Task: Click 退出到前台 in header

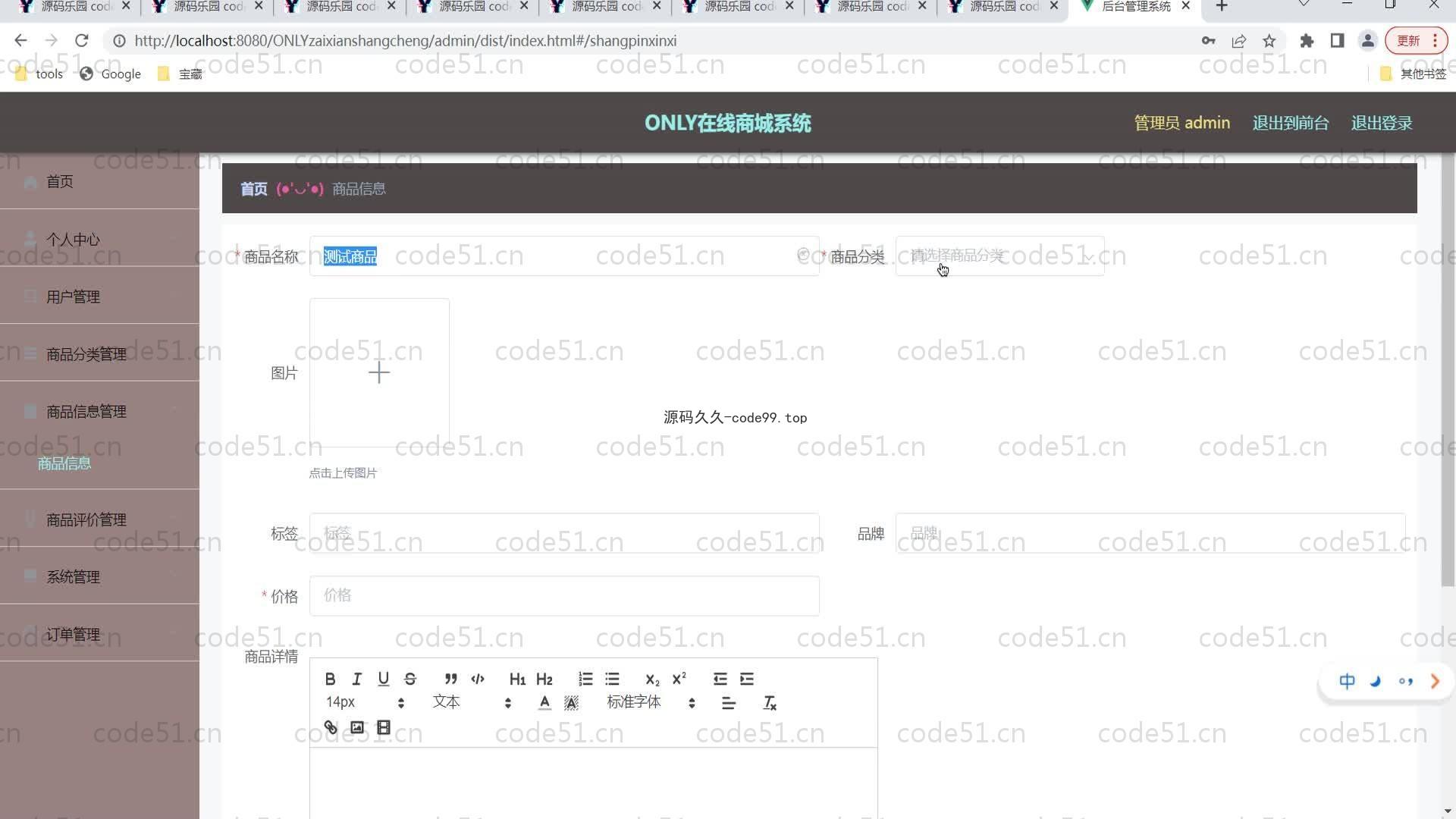Action: tap(1290, 123)
